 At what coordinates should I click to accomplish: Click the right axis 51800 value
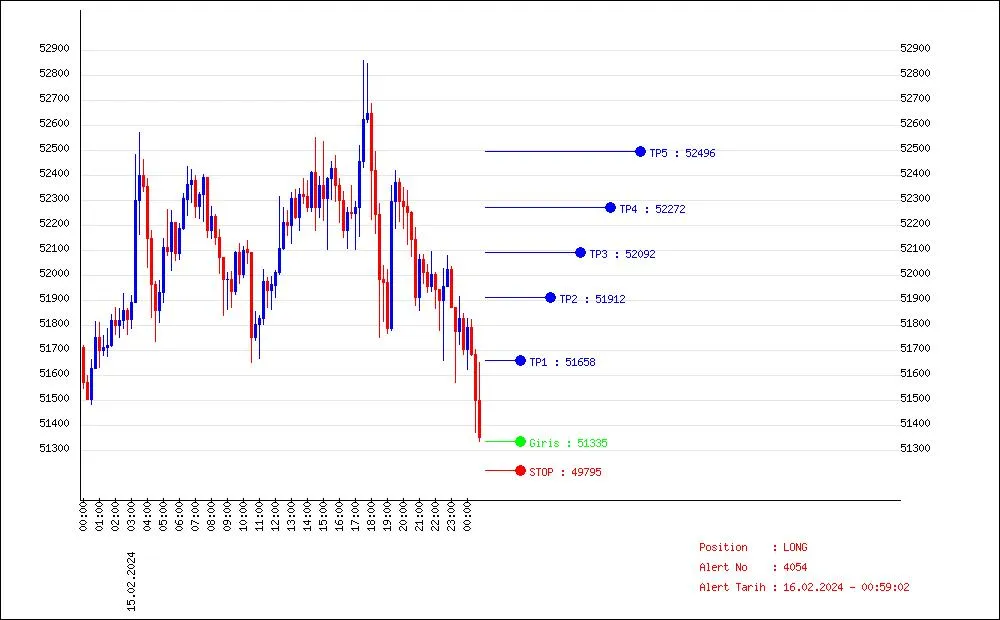coord(915,323)
